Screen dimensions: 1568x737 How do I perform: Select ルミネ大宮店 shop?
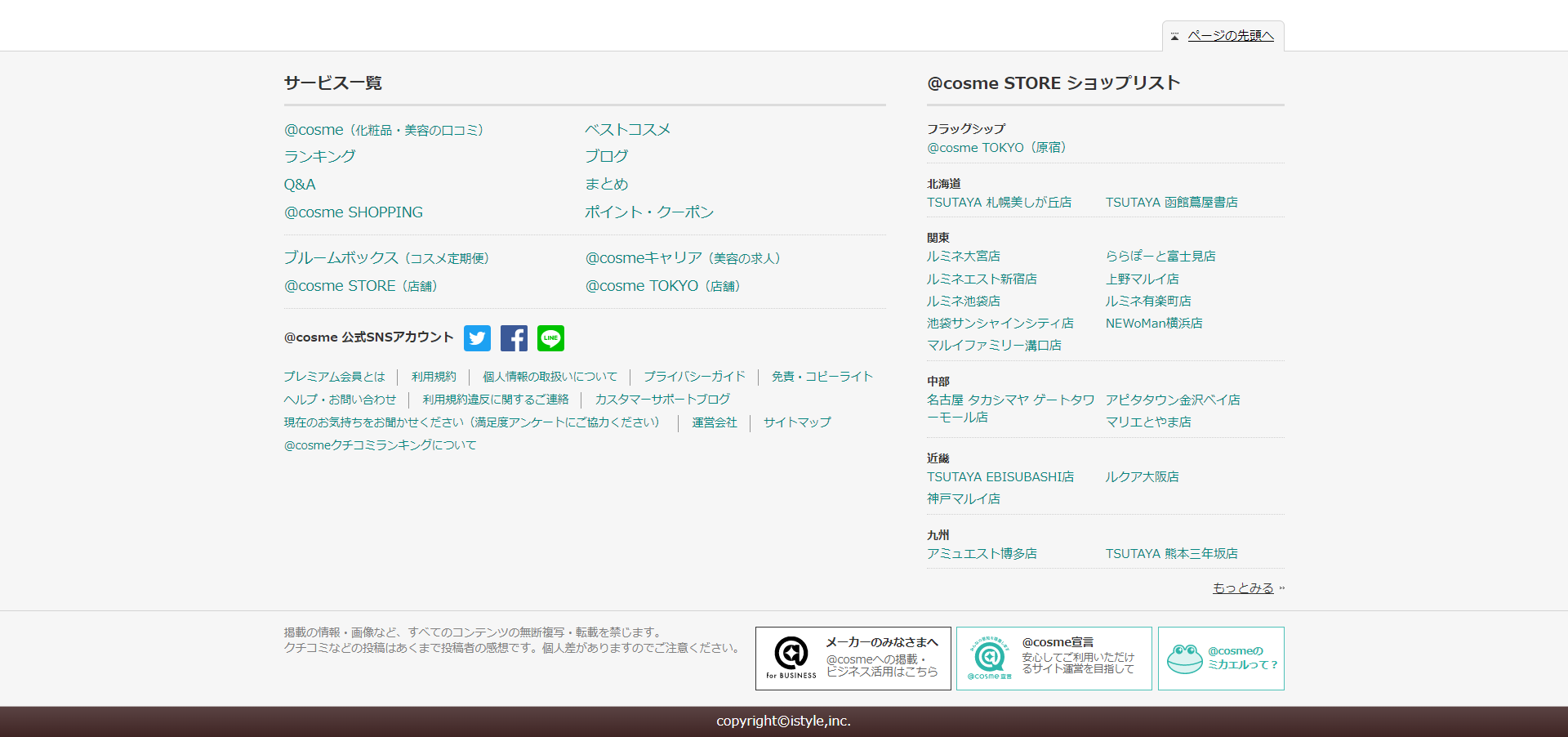pos(964,257)
